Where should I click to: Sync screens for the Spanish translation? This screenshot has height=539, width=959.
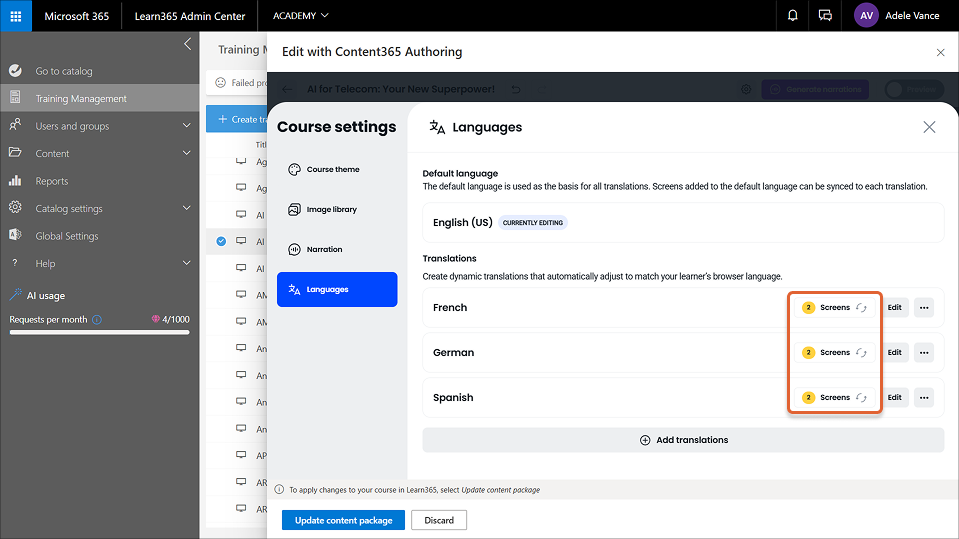pos(861,398)
